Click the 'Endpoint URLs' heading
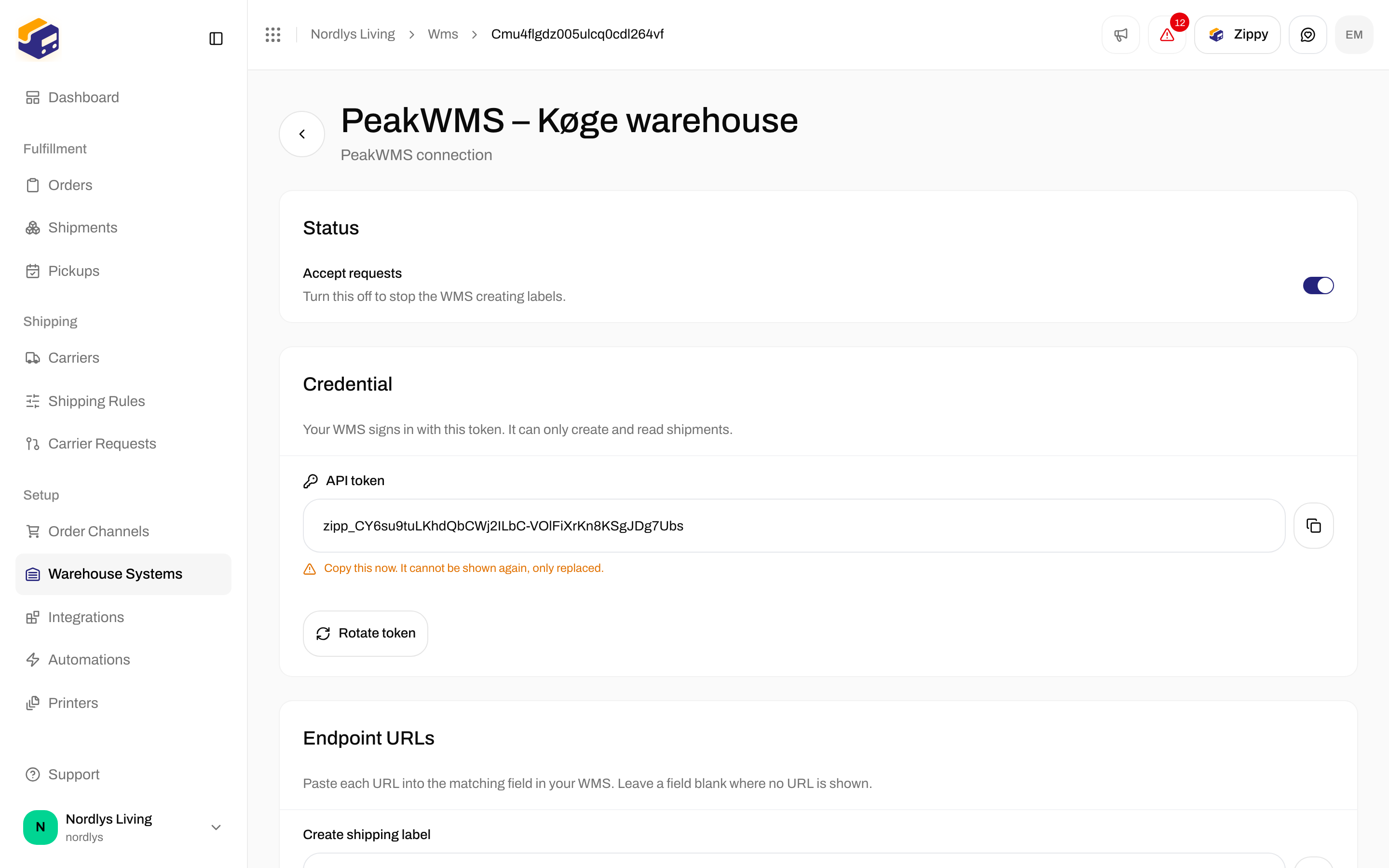 click(x=368, y=738)
